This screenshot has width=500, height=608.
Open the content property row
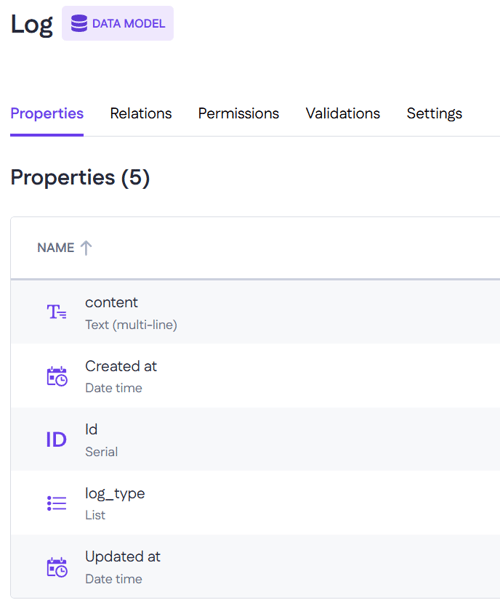(255, 312)
